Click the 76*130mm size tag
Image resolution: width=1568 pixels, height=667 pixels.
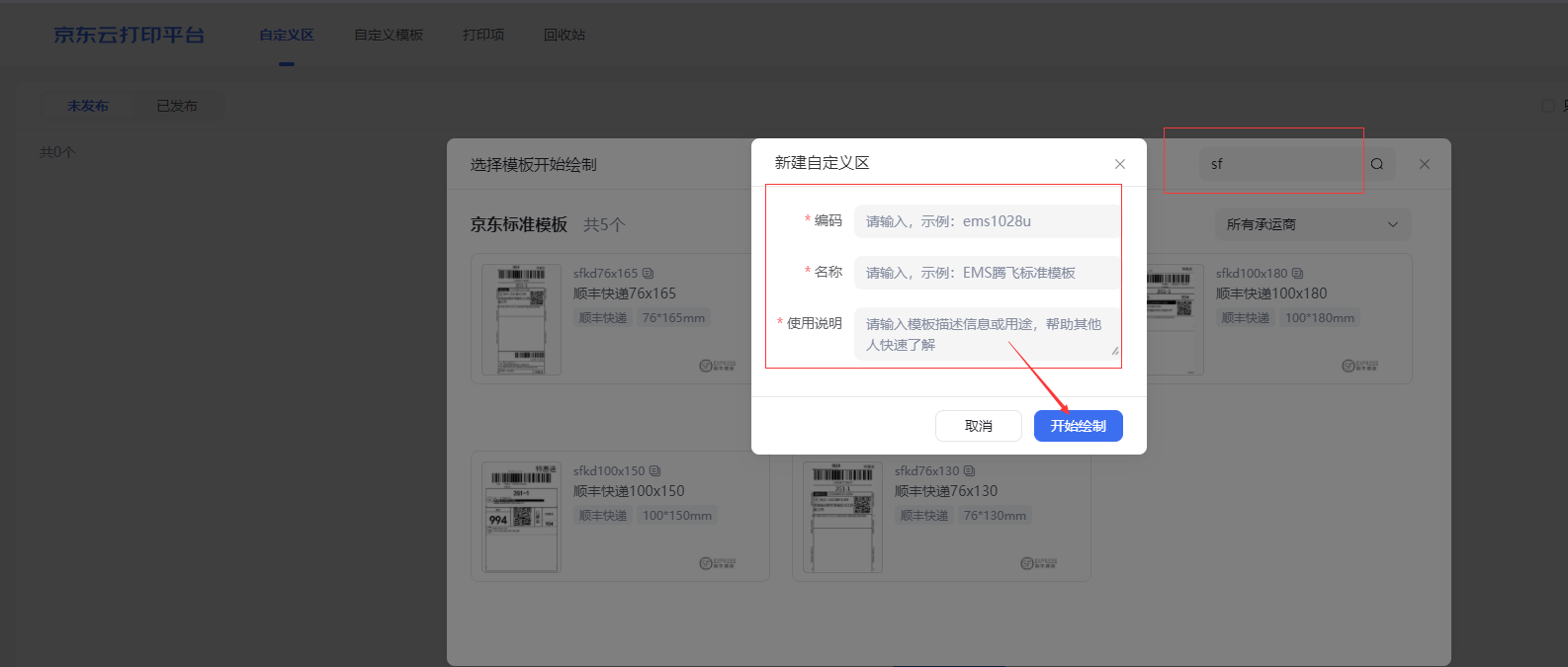click(x=995, y=516)
